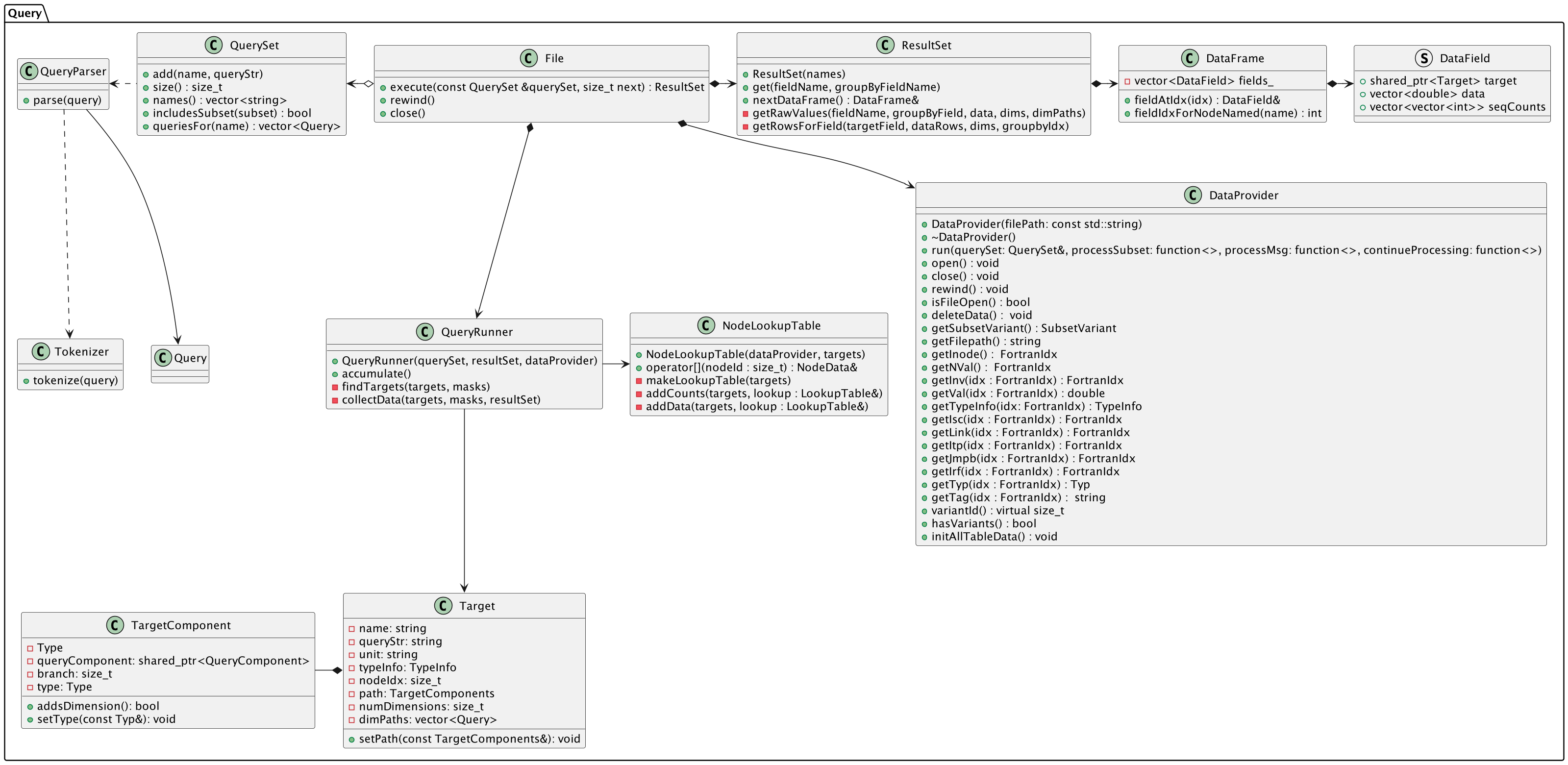Click the QueryRunner class icon
This screenshot has height=765, width=1568.
[425, 332]
